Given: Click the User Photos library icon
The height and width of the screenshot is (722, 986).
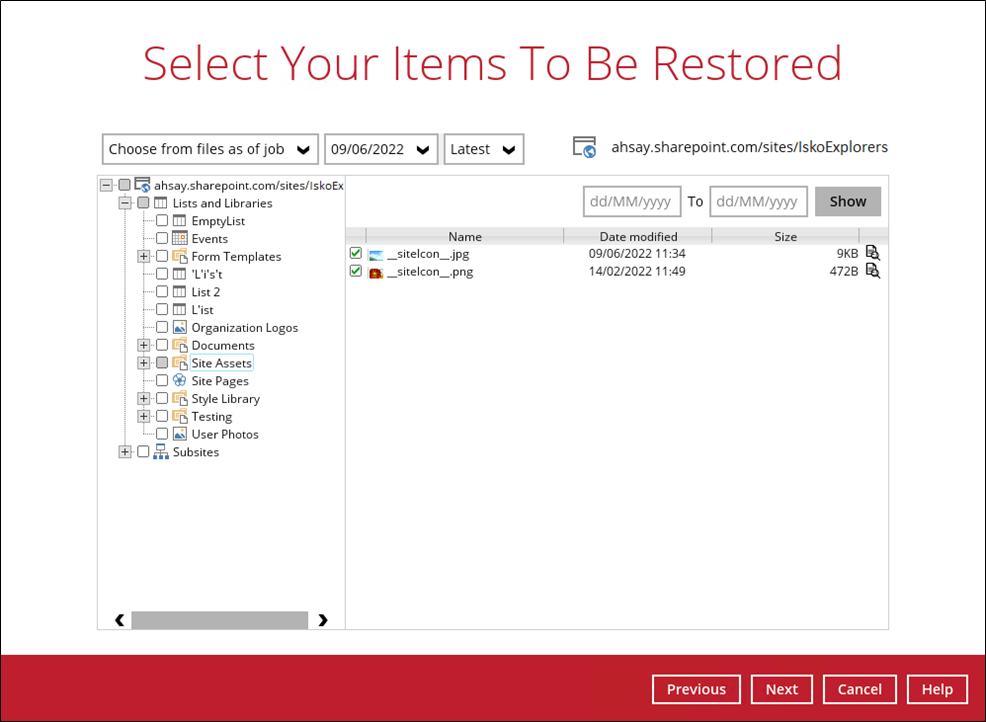Looking at the screenshot, I should [x=180, y=434].
